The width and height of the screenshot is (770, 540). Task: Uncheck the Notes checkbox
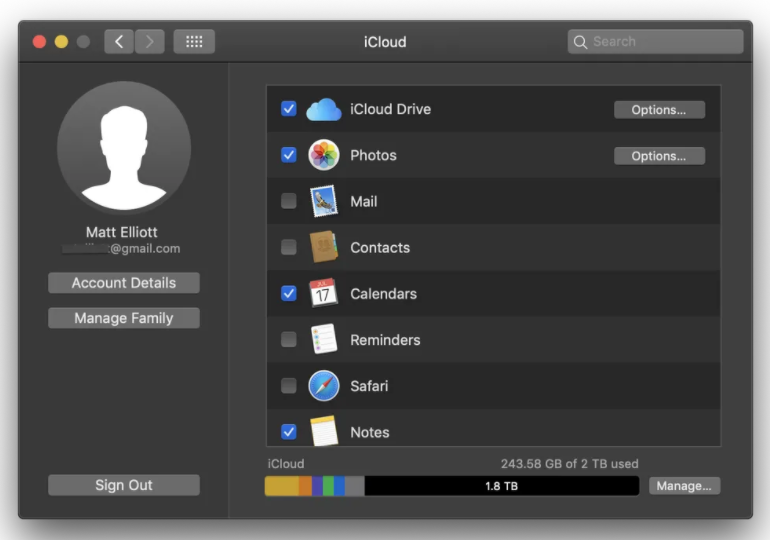click(289, 432)
